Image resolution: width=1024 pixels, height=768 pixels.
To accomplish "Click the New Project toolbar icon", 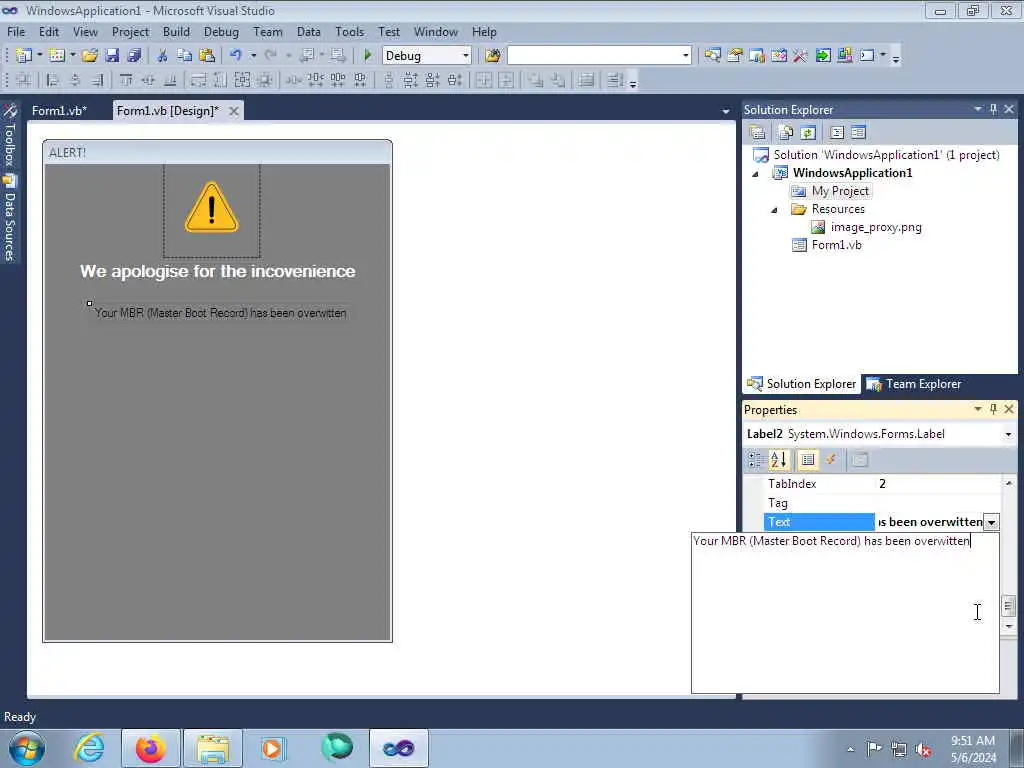I will click(24, 56).
